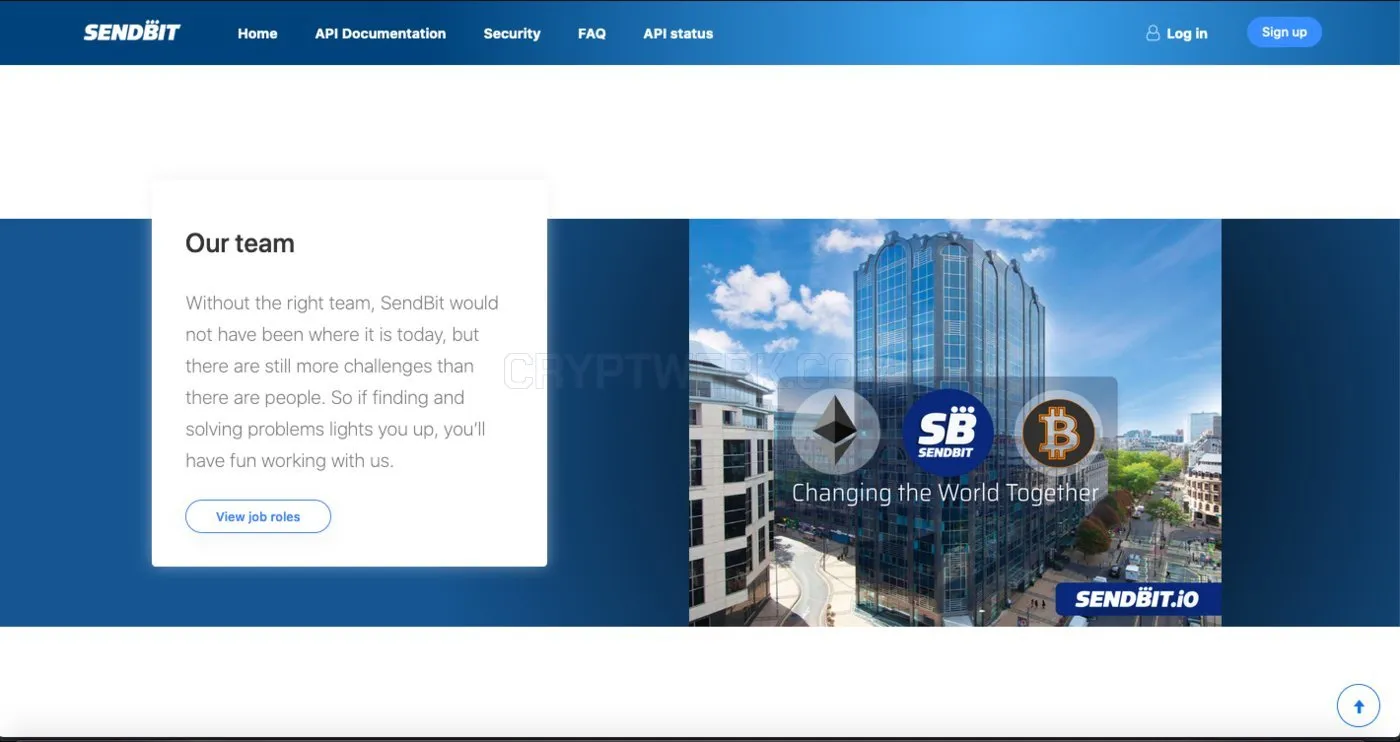
Task: Click the scroll-to-top arrow button
Action: pos(1358,706)
